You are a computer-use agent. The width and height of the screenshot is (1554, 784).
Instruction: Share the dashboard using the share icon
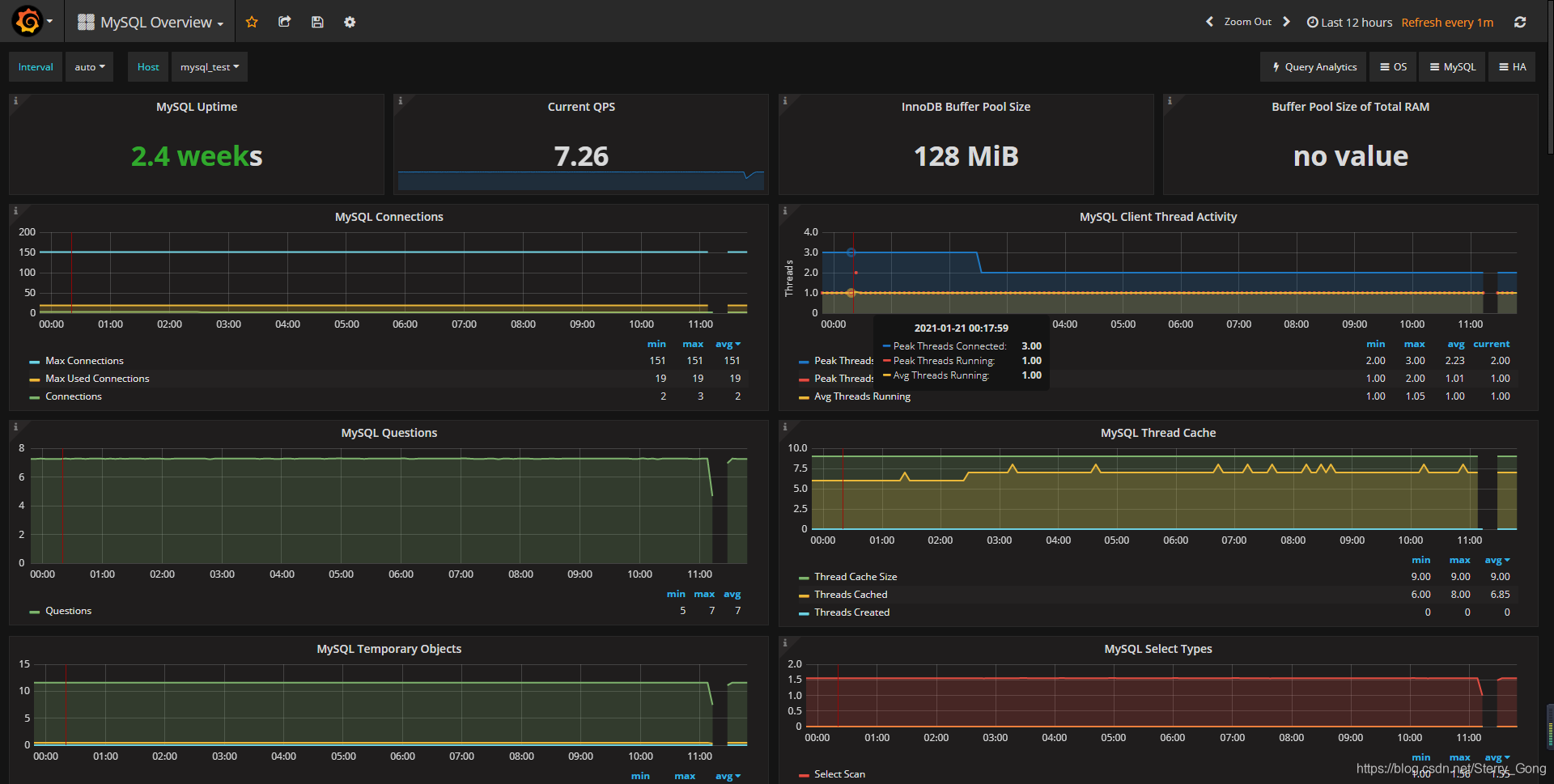pyautogui.click(x=284, y=22)
